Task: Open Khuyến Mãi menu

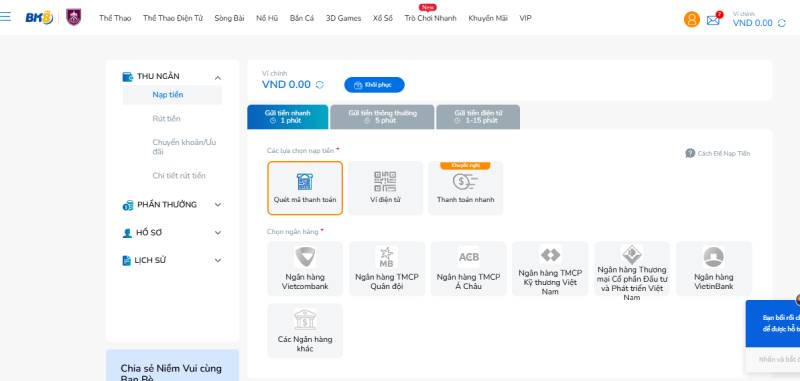Action: (x=488, y=18)
